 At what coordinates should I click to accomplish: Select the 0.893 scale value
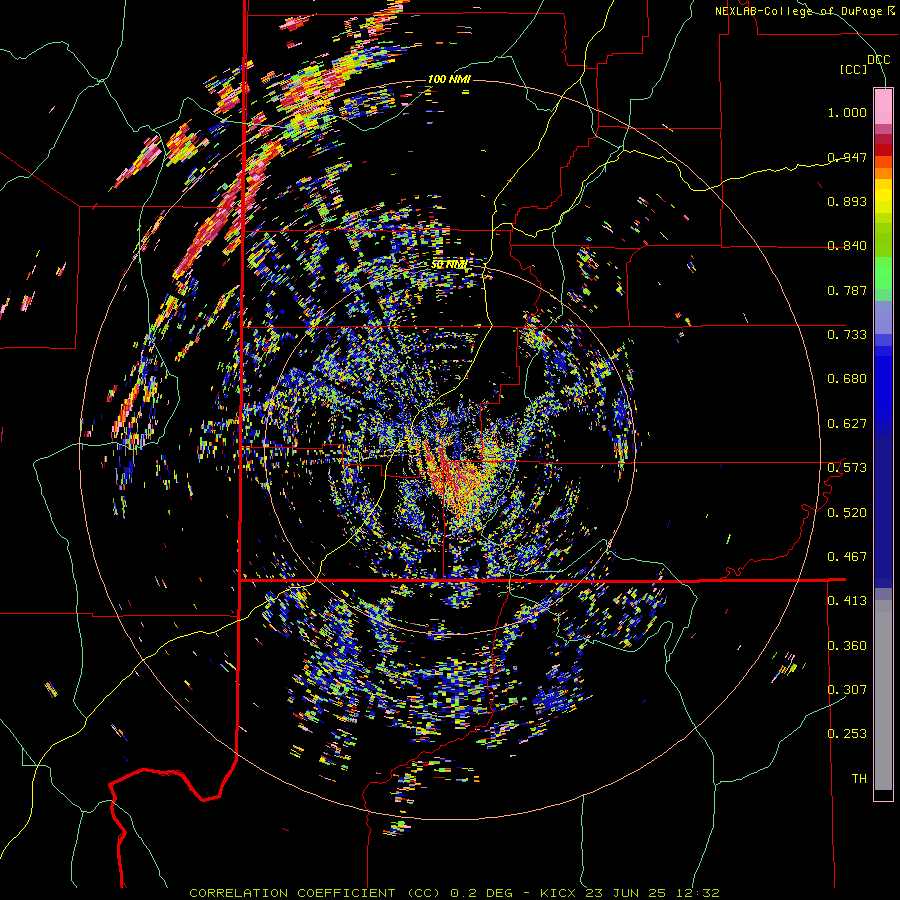coord(847,201)
